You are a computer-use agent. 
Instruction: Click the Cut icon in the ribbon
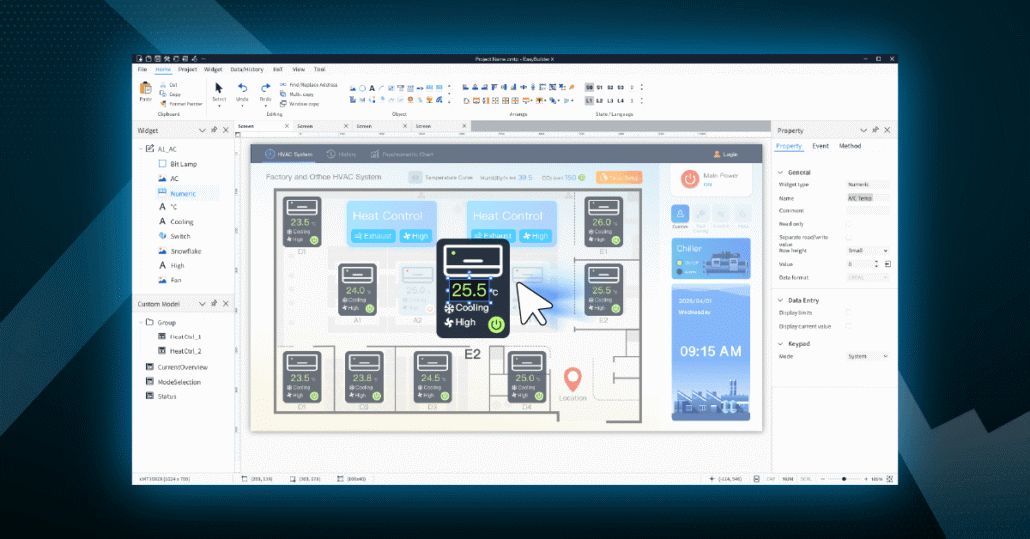pyautogui.click(x=163, y=85)
